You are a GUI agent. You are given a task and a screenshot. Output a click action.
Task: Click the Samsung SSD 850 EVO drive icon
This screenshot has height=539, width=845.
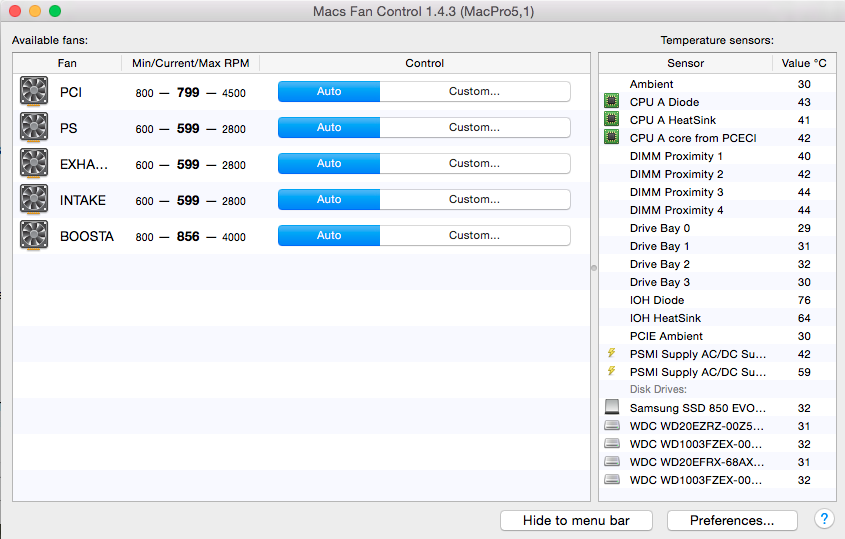pos(612,407)
